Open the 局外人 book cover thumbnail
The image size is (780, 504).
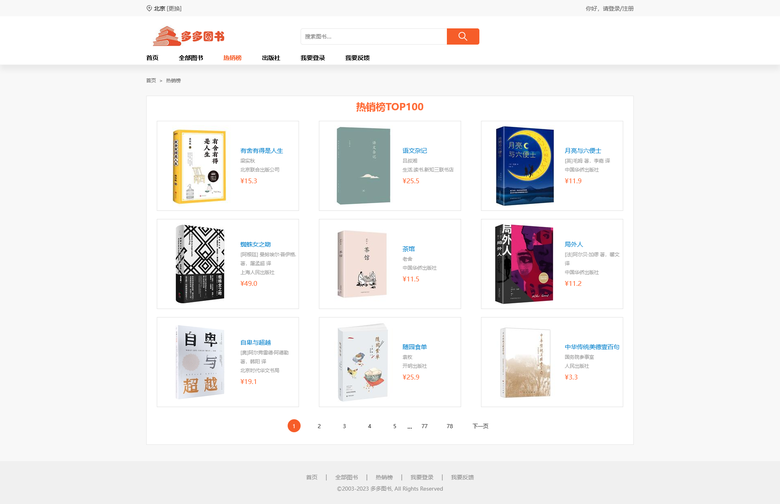[524, 264]
